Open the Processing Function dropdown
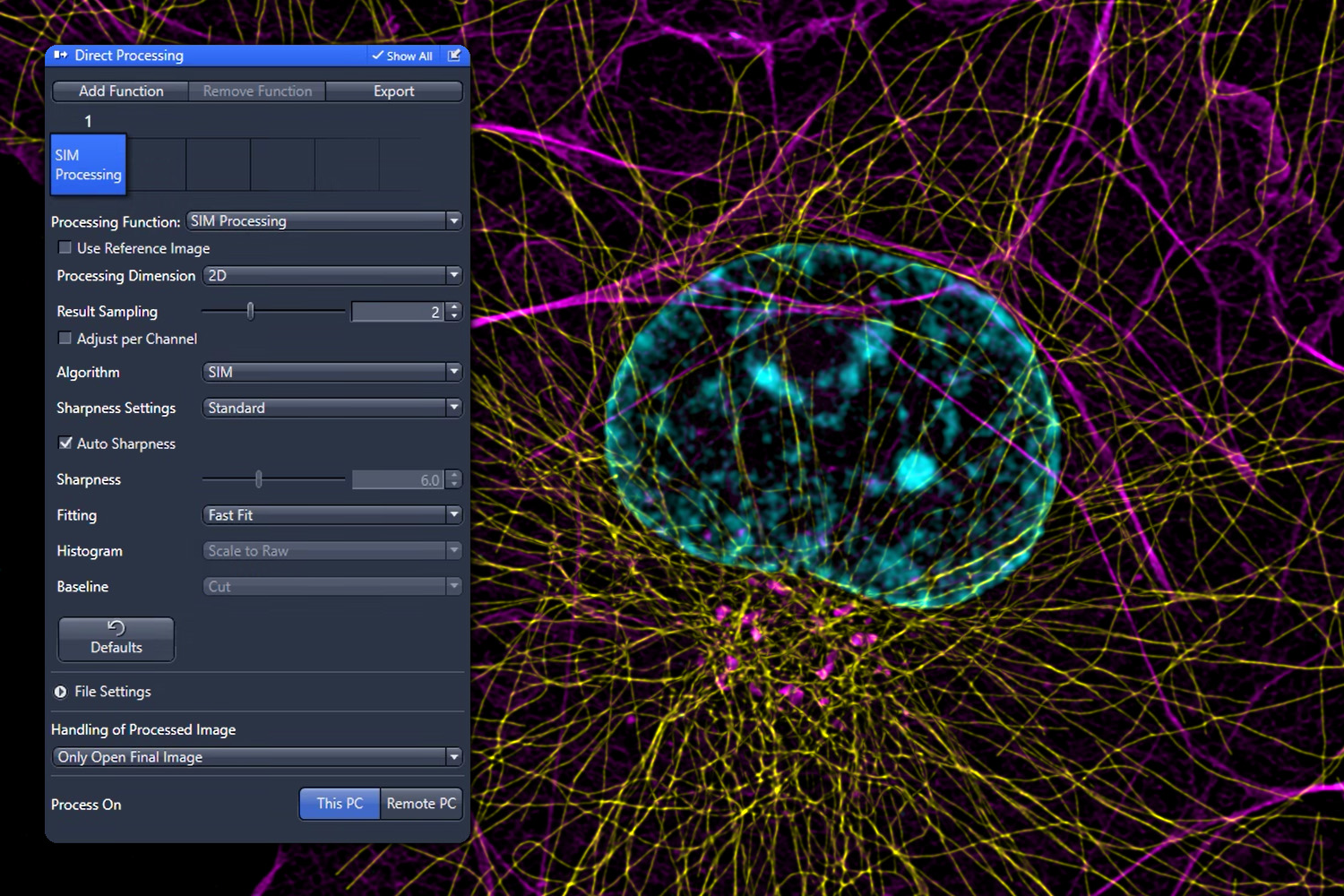The height and width of the screenshot is (896, 1344). 324,221
